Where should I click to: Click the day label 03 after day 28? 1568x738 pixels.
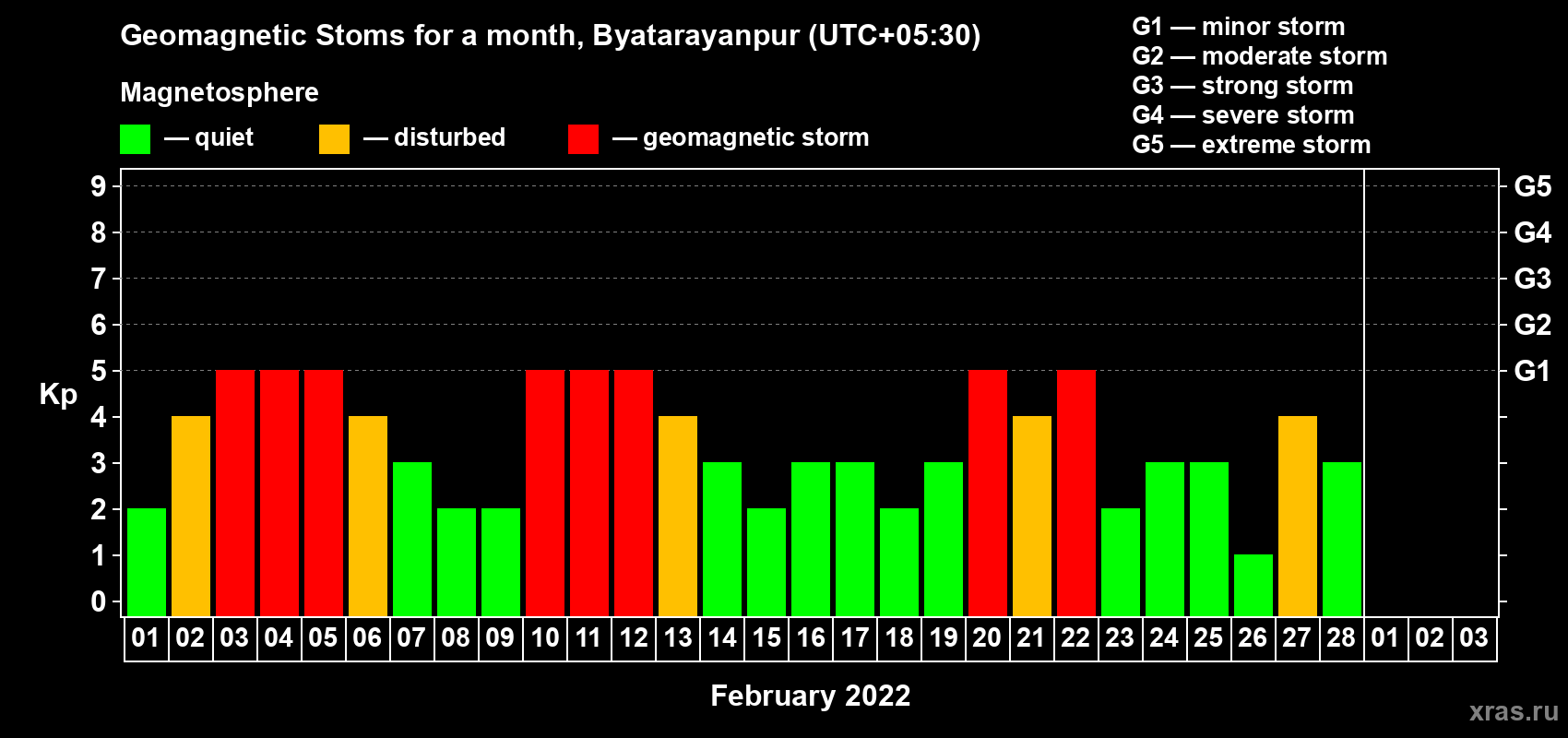1474,637
